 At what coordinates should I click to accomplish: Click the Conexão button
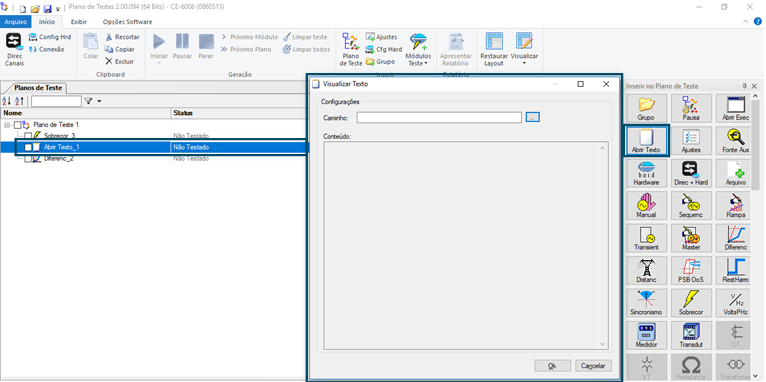[46, 49]
